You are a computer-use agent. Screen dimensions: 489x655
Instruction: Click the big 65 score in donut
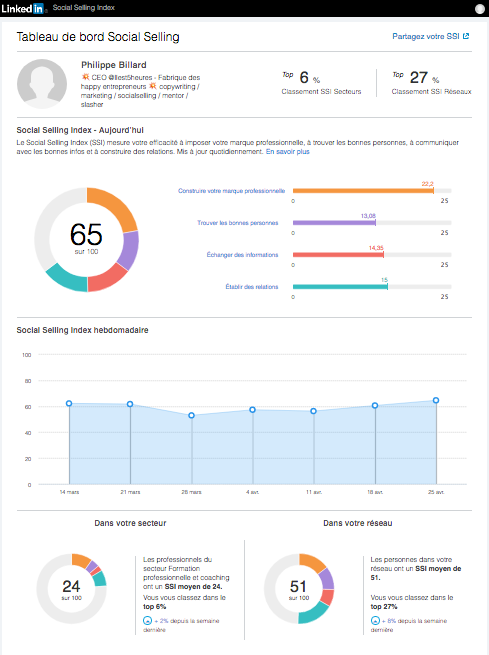[x=86, y=234]
